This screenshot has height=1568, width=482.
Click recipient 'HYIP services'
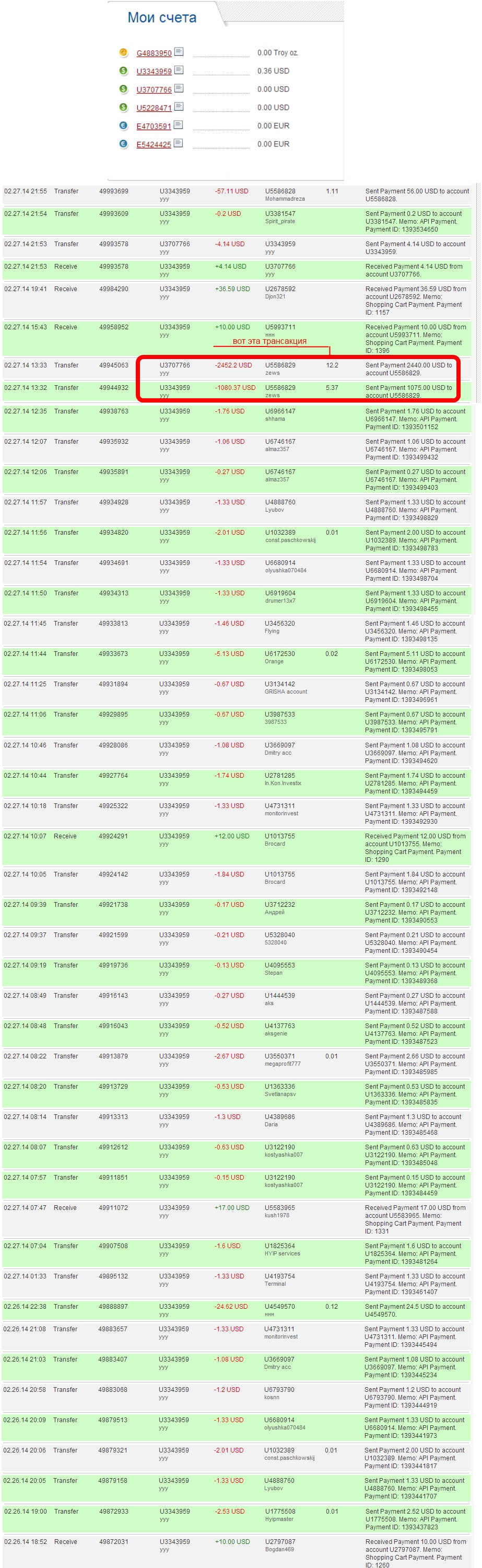[x=282, y=1254]
